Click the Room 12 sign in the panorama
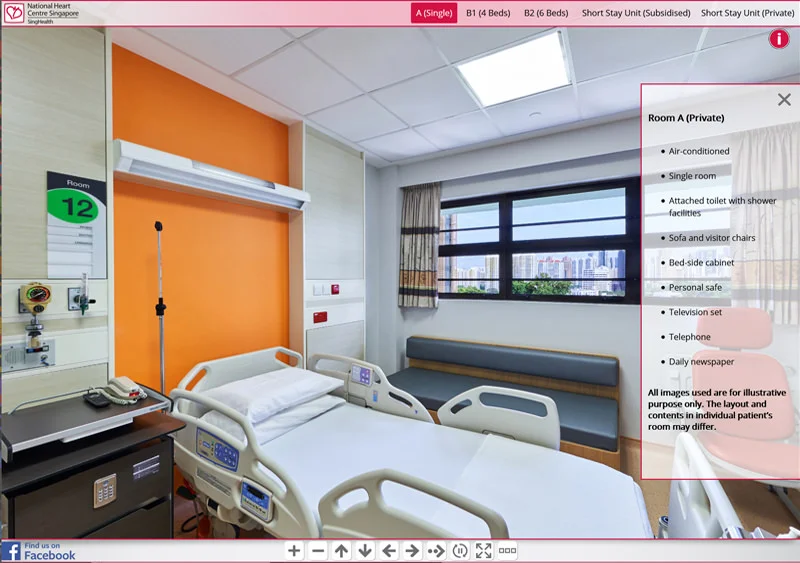 (x=77, y=225)
